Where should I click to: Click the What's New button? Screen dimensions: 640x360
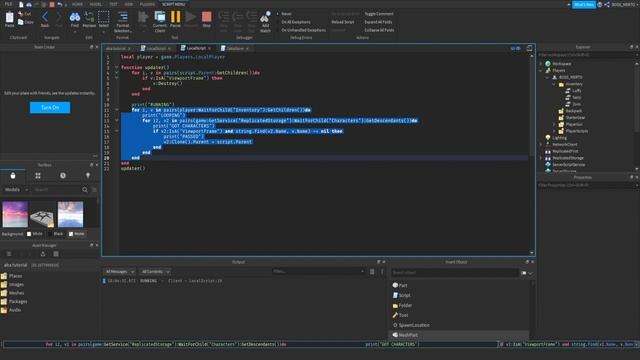click(x=584, y=4)
